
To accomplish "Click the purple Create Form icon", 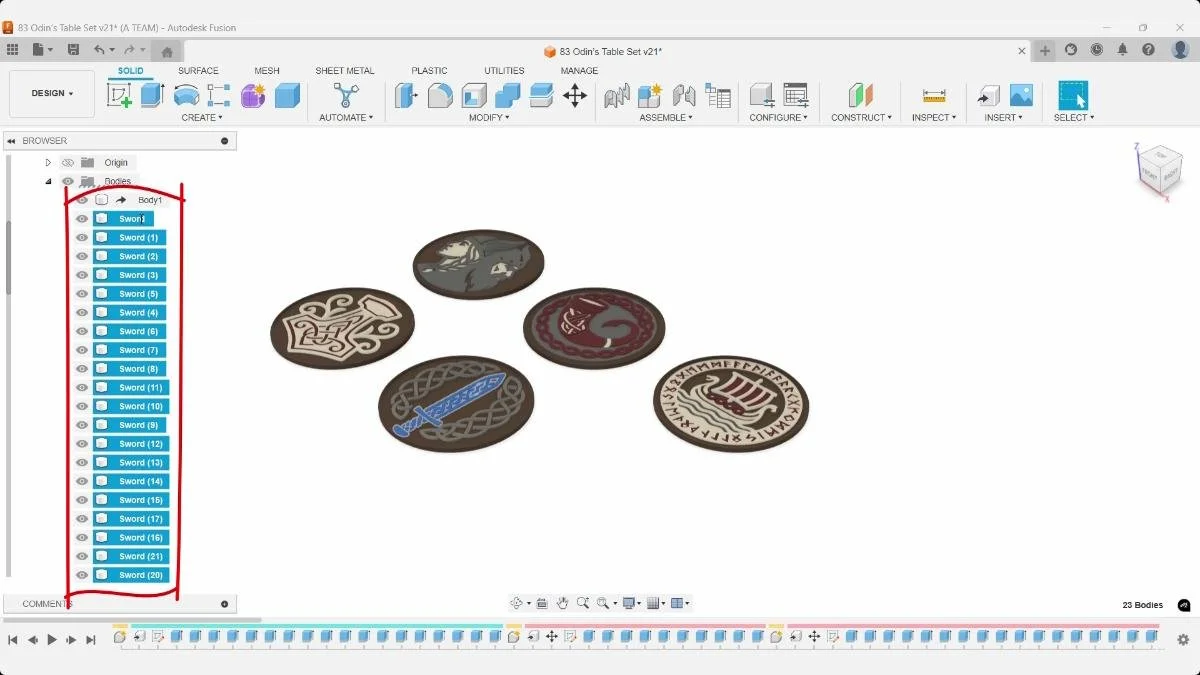I will pos(253,95).
